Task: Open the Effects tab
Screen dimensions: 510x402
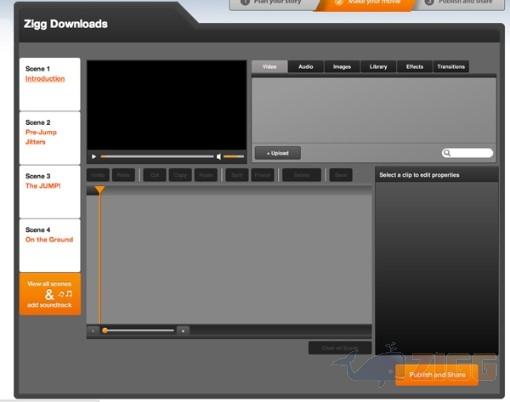Action: [415, 67]
